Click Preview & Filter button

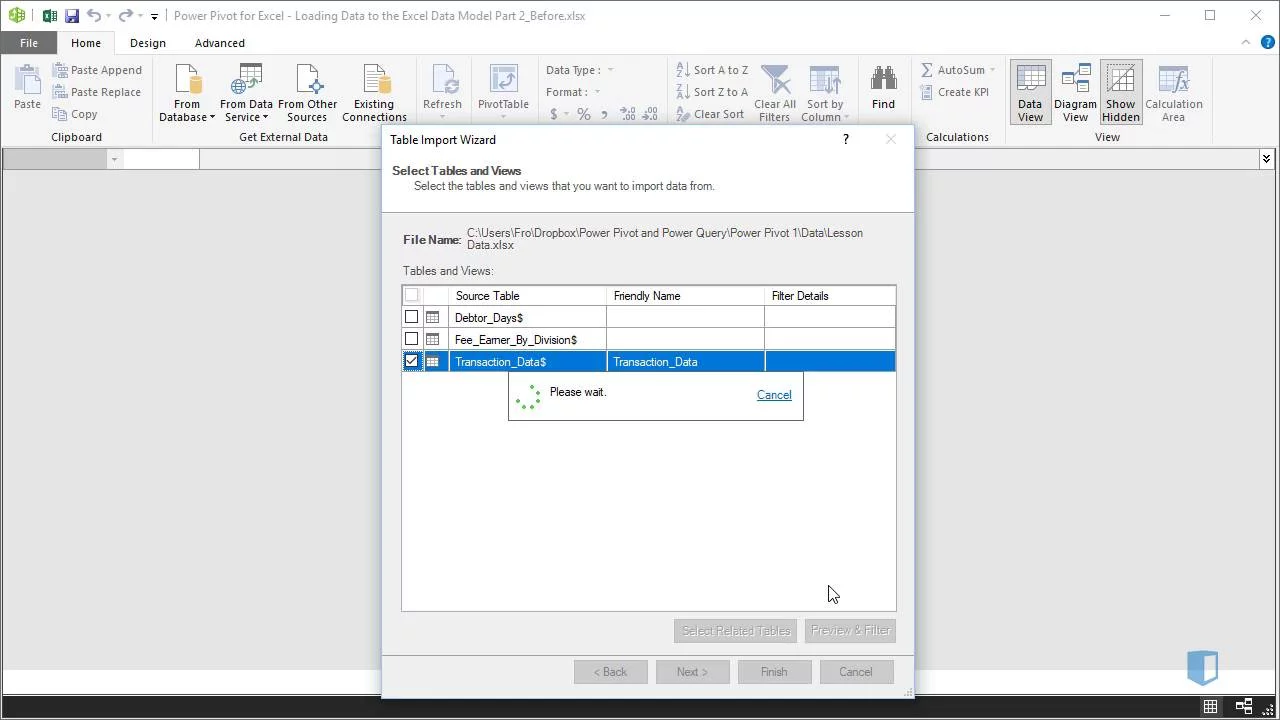(x=850, y=631)
